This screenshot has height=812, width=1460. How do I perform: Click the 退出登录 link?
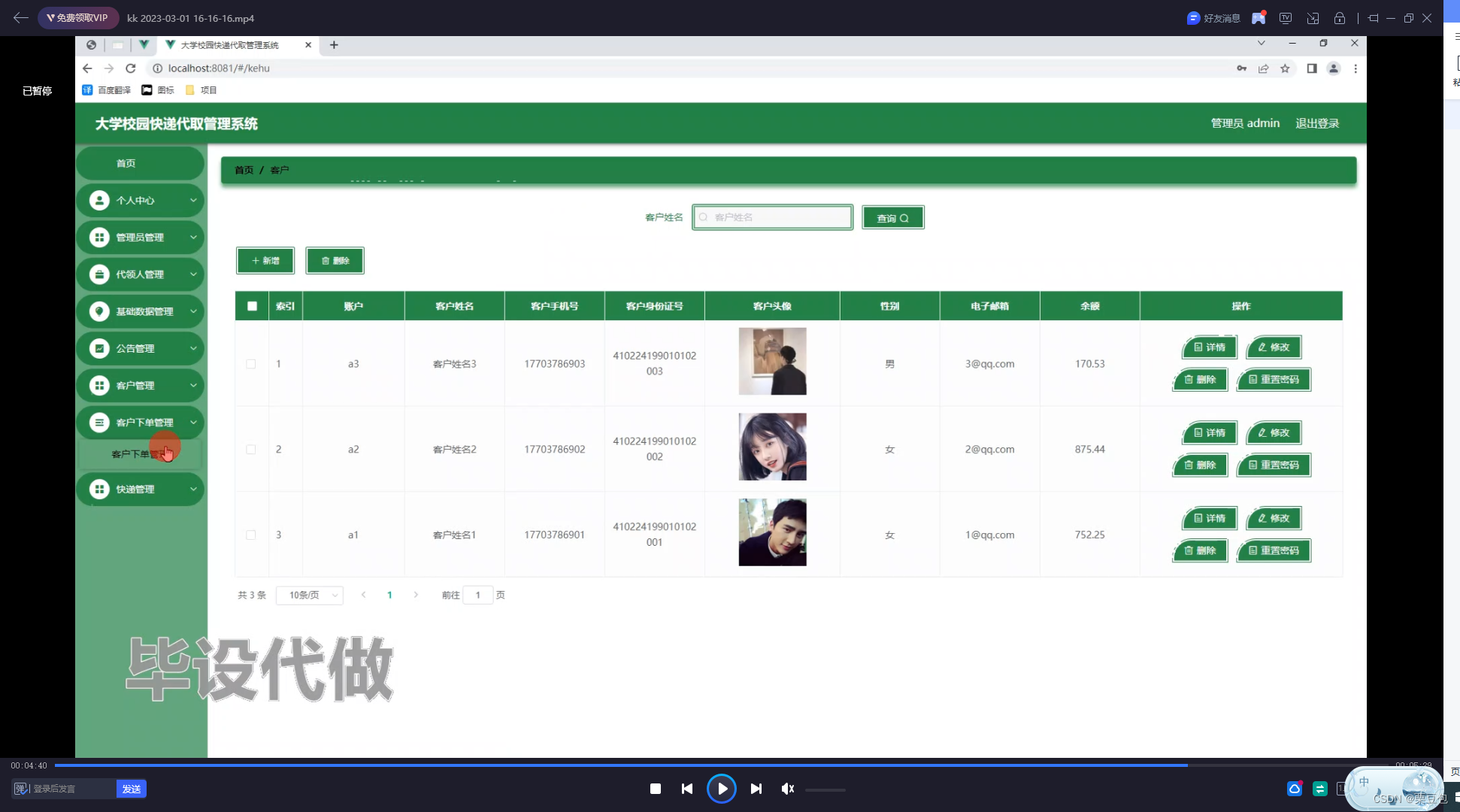pos(1316,123)
